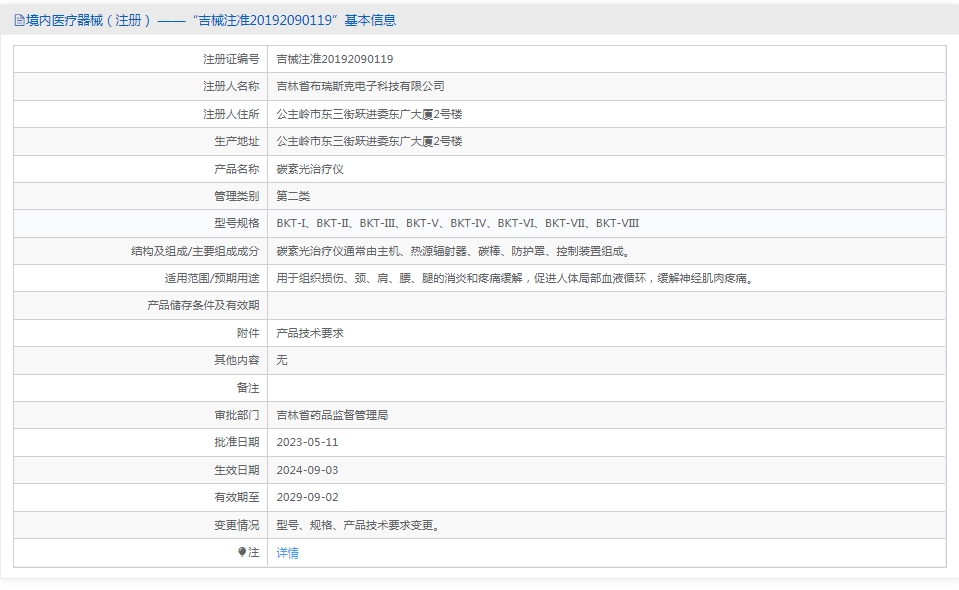The width and height of the screenshot is (959, 590).
Task: Click the 适用范围/预期用途 label
Action: click(212, 278)
